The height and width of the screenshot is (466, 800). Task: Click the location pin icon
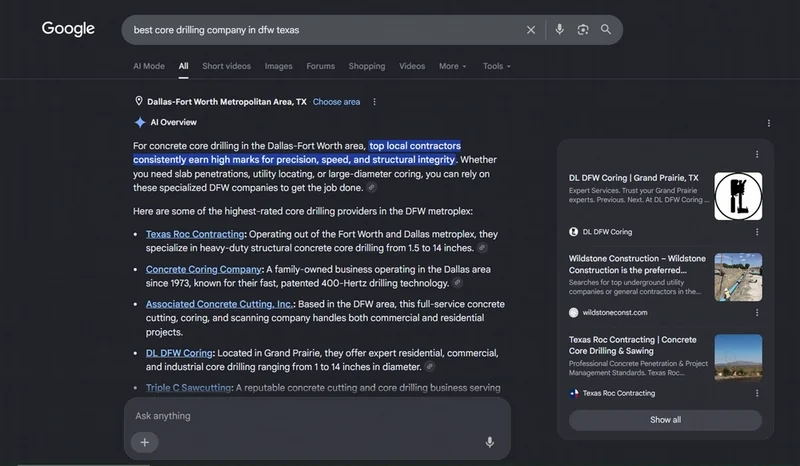tap(138, 101)
